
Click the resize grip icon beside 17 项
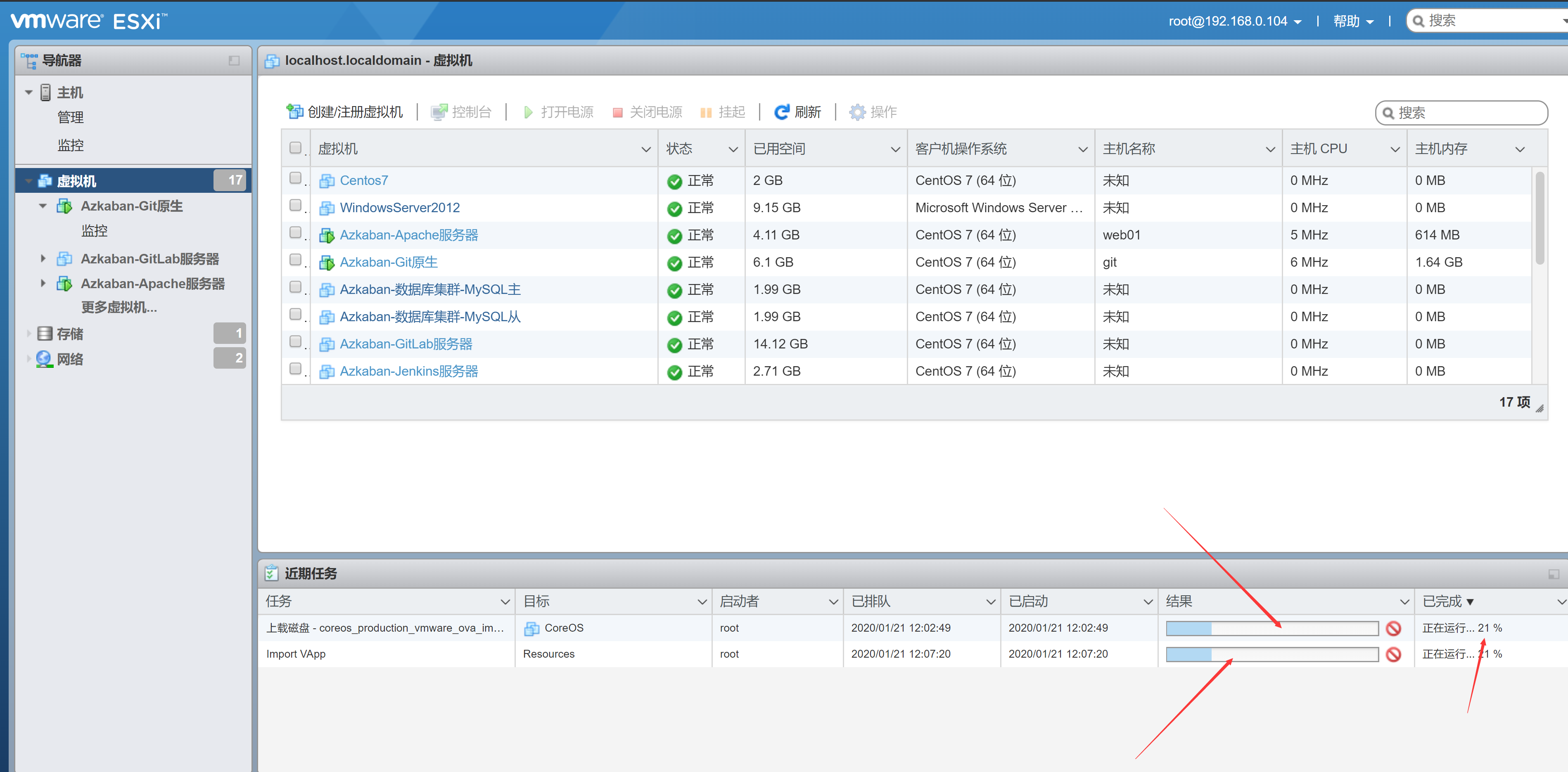pyautogui.click(x=1540, y=408)
